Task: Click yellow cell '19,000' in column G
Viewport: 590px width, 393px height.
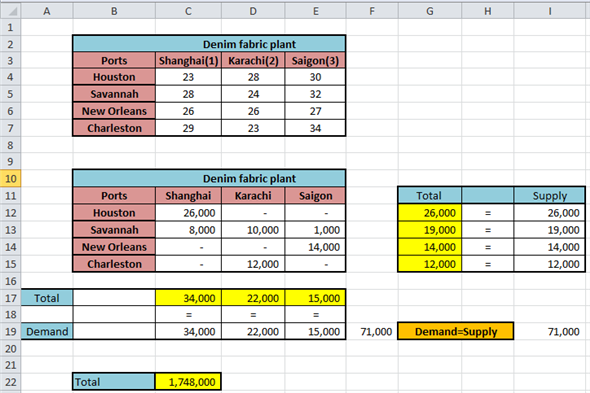Action: coord(430,230)
